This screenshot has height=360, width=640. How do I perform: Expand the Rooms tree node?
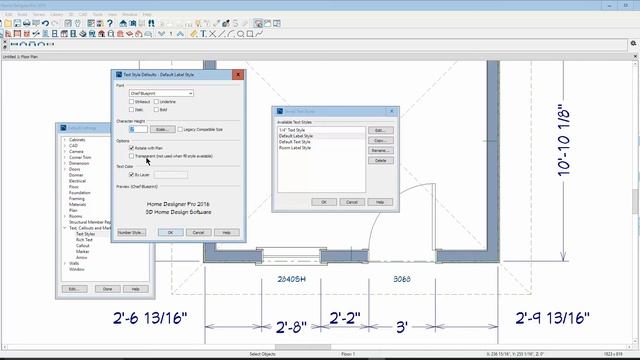64,216
